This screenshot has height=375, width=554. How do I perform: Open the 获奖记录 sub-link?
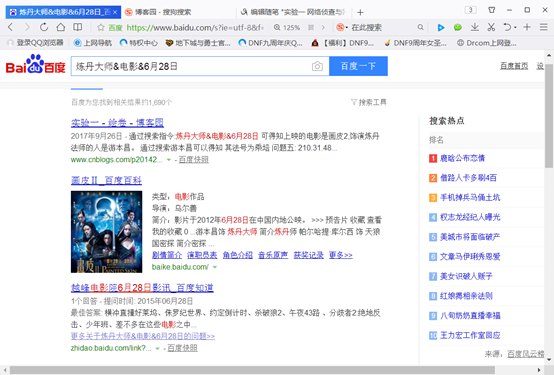(308, 255)
